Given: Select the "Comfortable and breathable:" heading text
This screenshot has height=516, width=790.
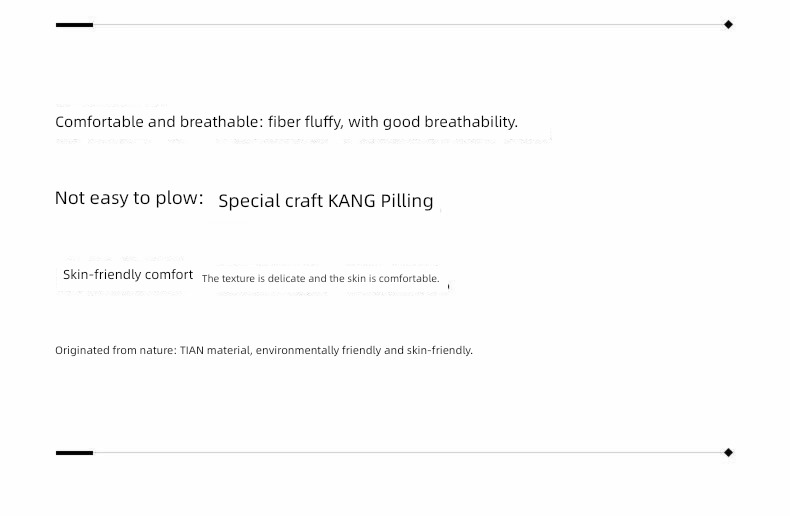Looking at the screenshot, I should point(159,122).
